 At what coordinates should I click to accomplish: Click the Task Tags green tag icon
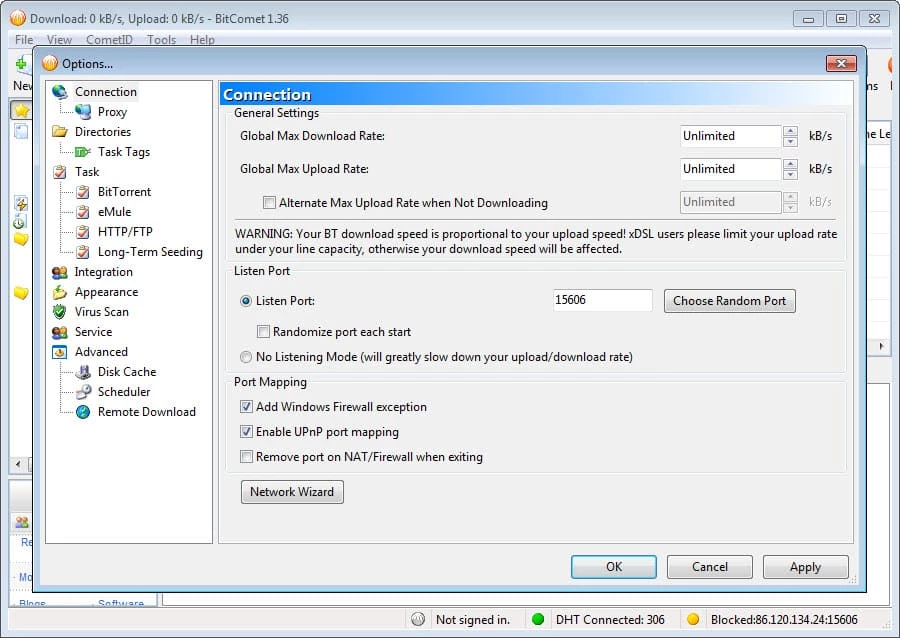[83, 152]
